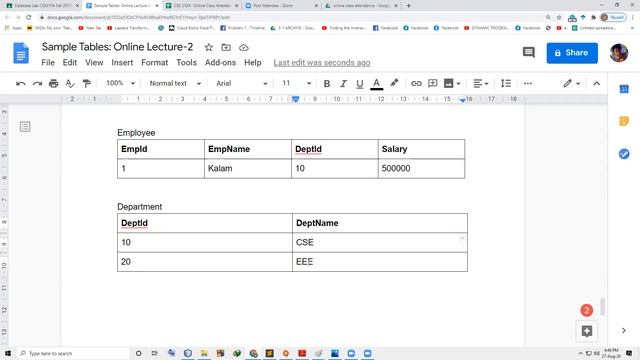
Task: Open comment history
Action: pyautogui.click(x=529, y=52)
